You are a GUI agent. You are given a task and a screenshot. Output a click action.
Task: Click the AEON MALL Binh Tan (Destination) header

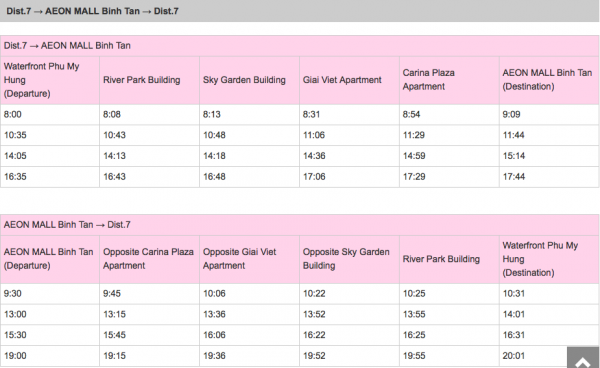click(549, 80)
